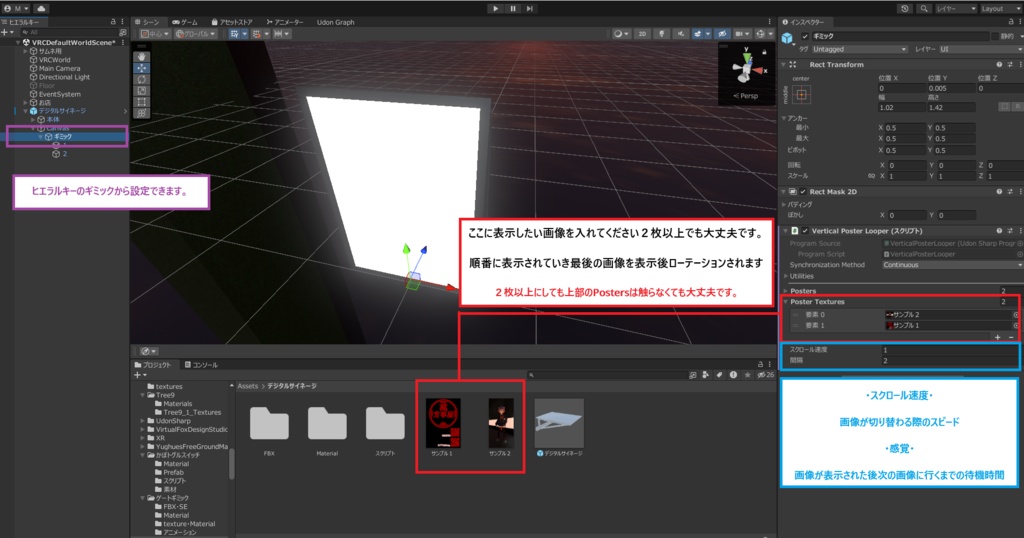Viewport: 1024px width, 538px height.
Task: Open scene camera settings icon
Action: click(x=742, y=34)
